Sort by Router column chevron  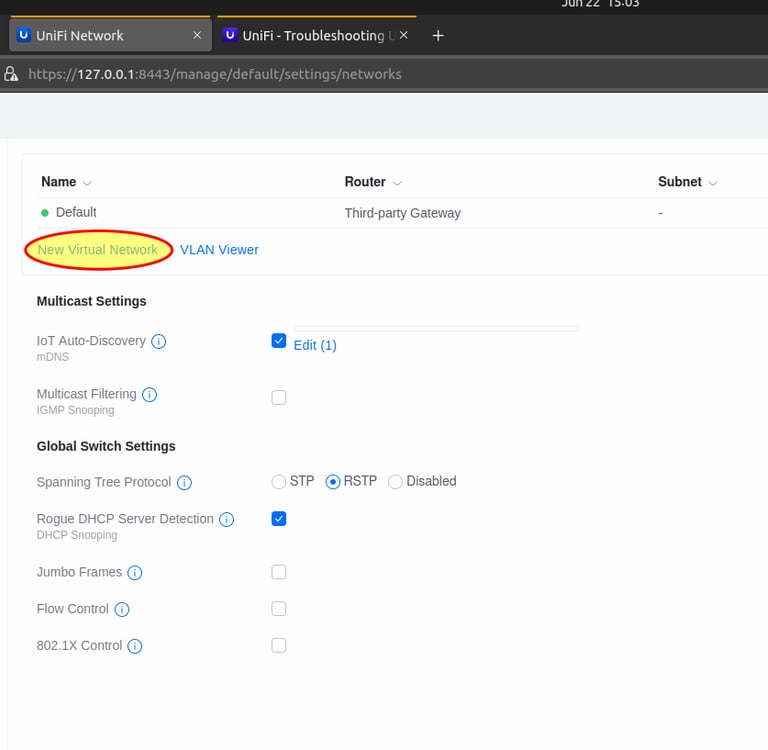[397, 183]
